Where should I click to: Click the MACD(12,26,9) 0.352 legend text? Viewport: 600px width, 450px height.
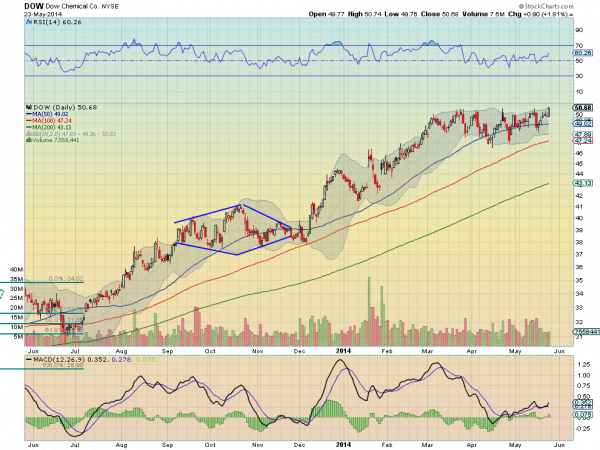pos(70,360)
